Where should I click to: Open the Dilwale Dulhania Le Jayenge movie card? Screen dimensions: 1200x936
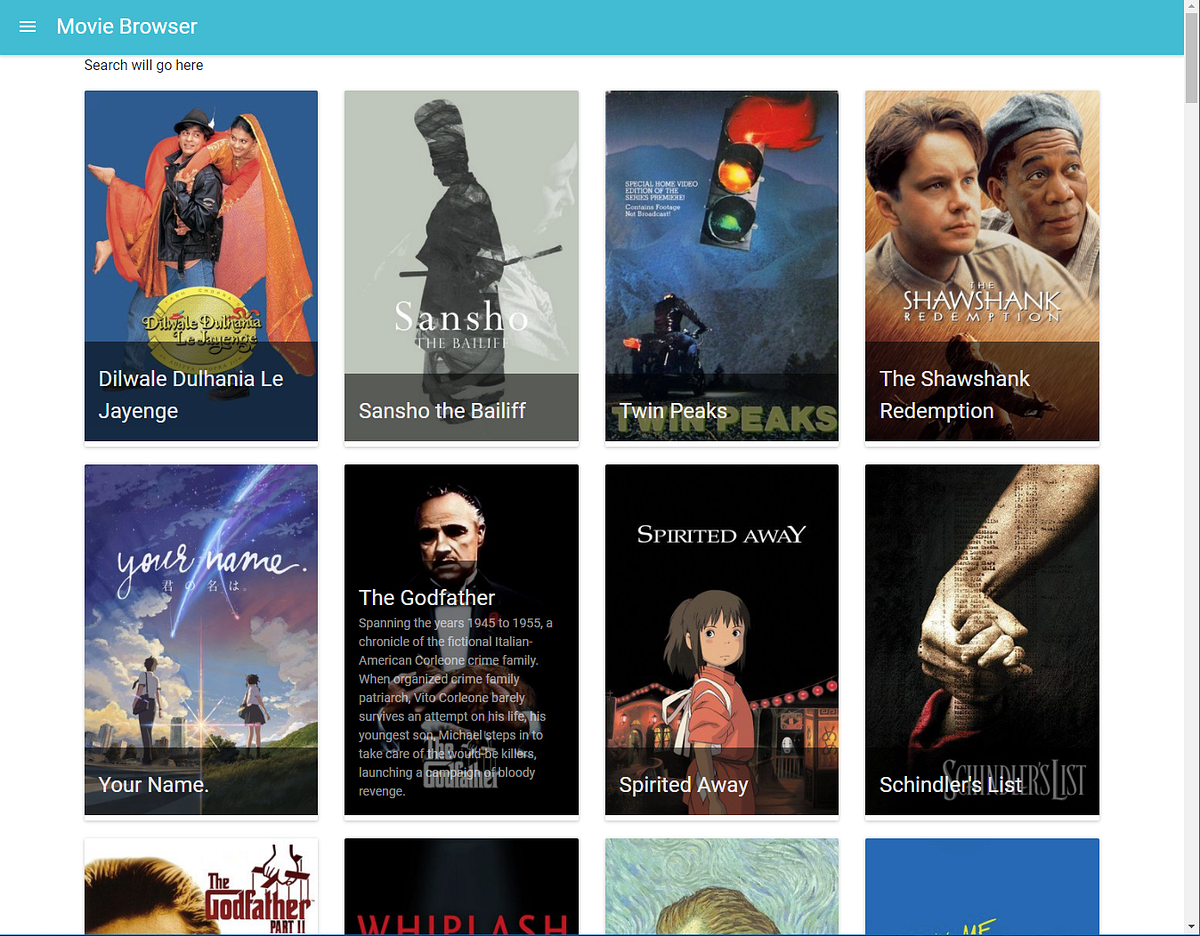[x=200, y=265]
